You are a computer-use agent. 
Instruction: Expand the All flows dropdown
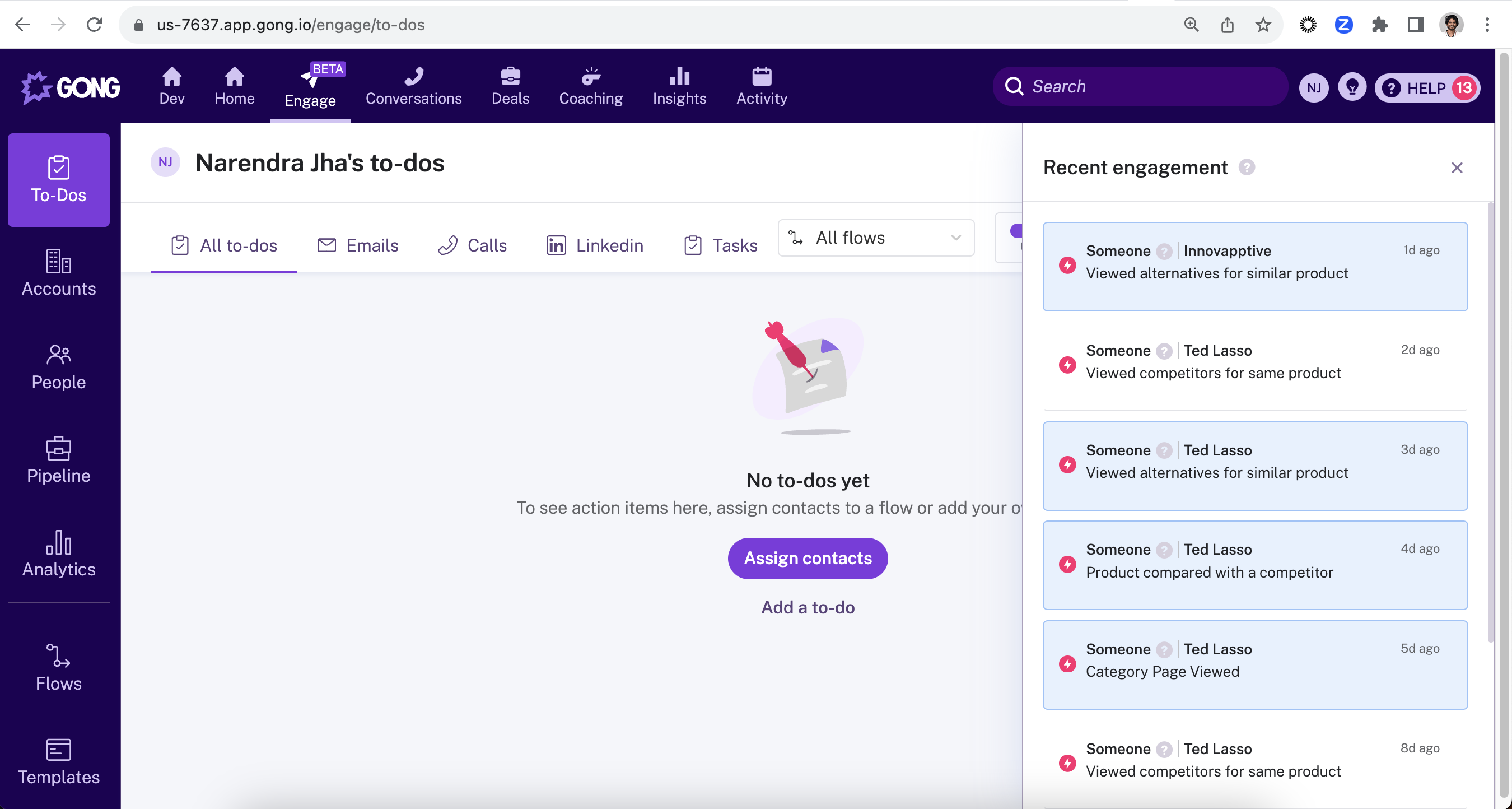point(875,238)
